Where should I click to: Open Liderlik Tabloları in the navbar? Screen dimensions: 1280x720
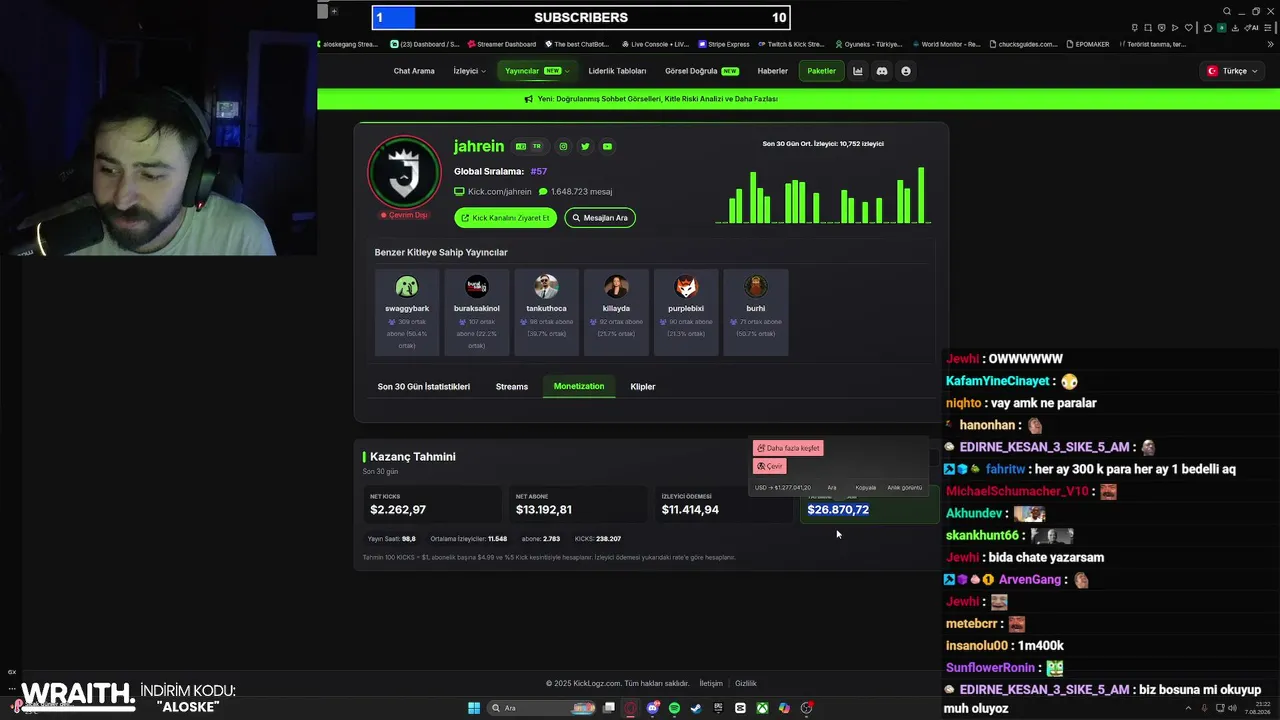click(617, 71)
